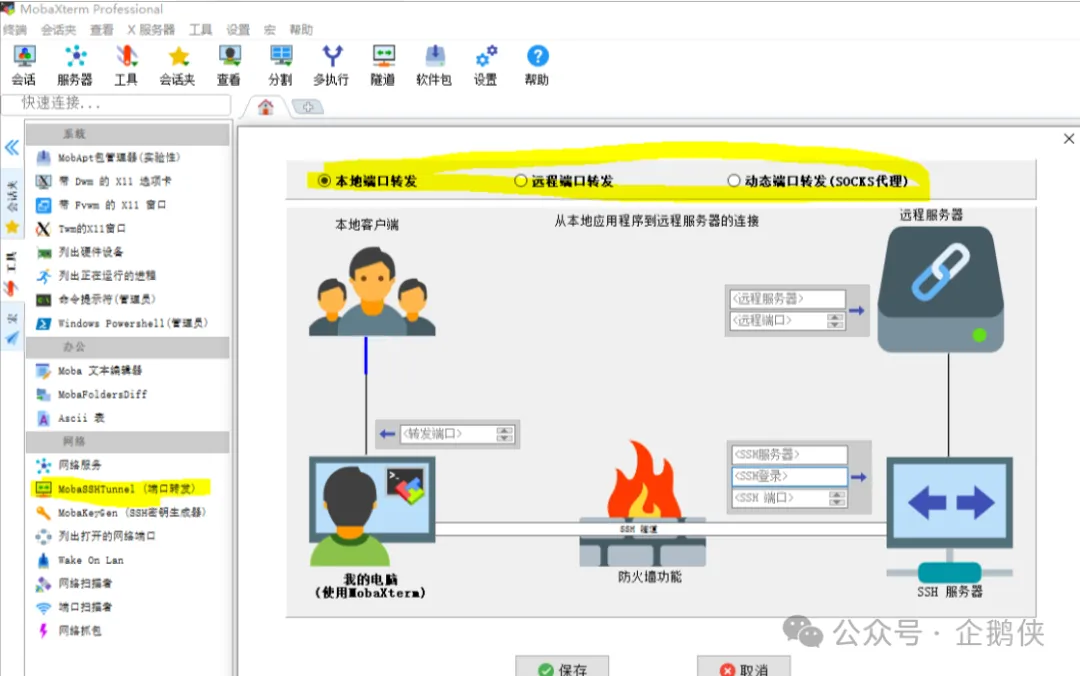Open the 会话 (Session) toolbar icon
Viewport: 1080px width, 676px height.
pos(24,65)
